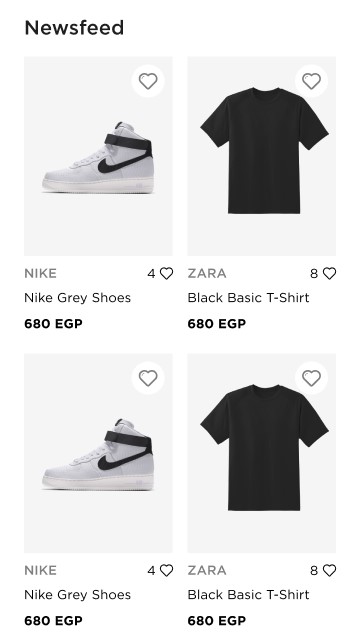The image size is (360, 642).
Task: Select the first NIKE brand label
Action: [41, 274]
